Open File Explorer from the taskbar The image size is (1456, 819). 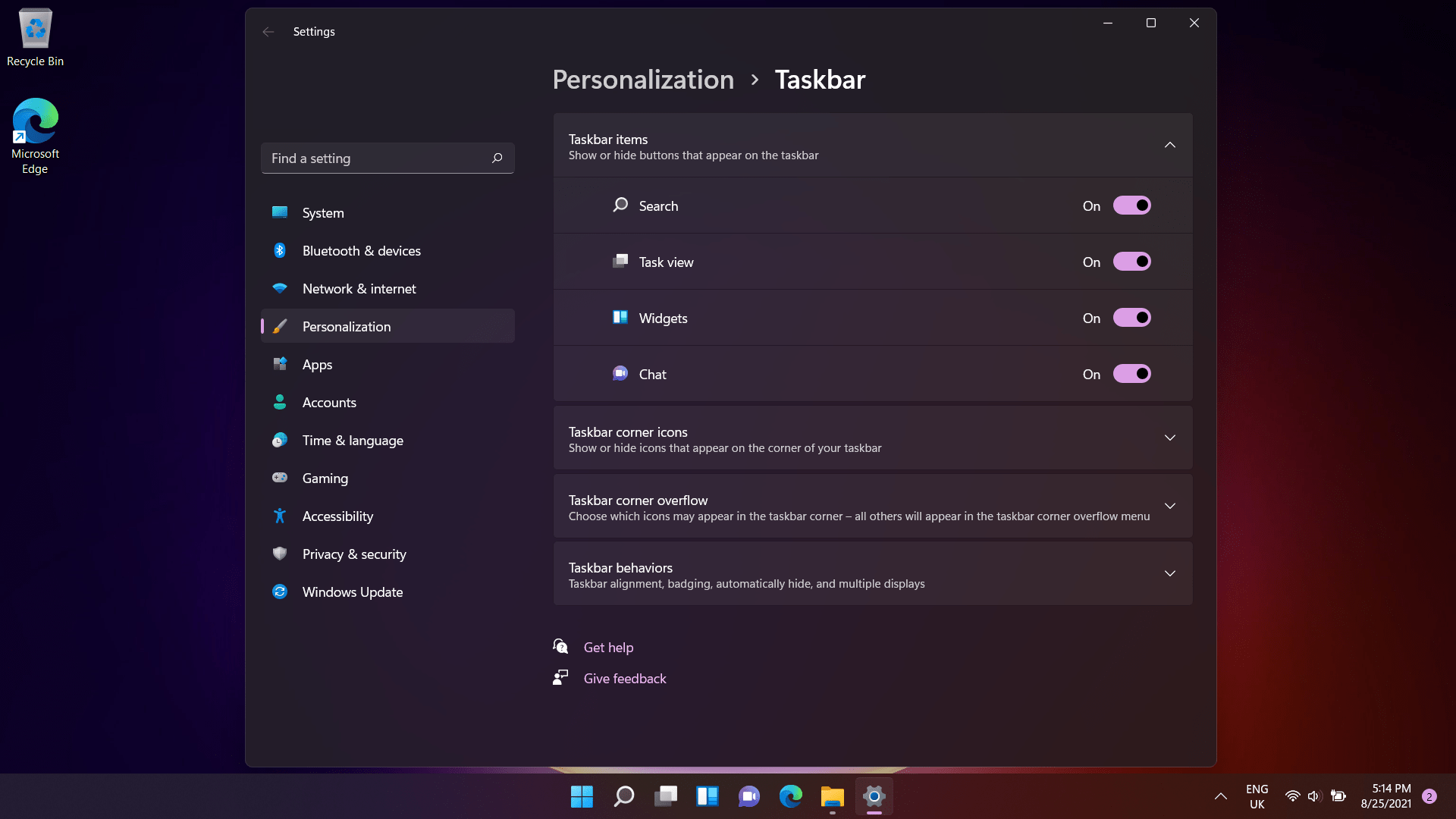[832, 796]
